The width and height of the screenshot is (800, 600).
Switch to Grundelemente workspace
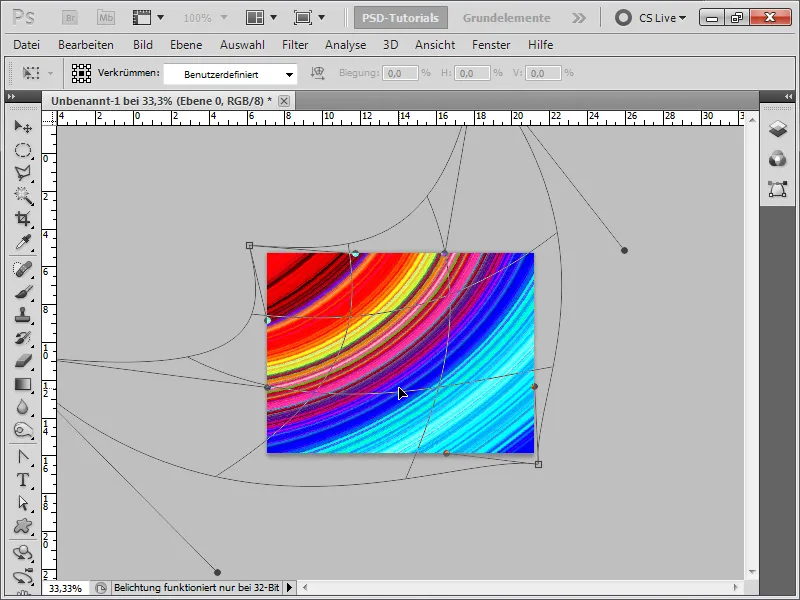(507, 18)
